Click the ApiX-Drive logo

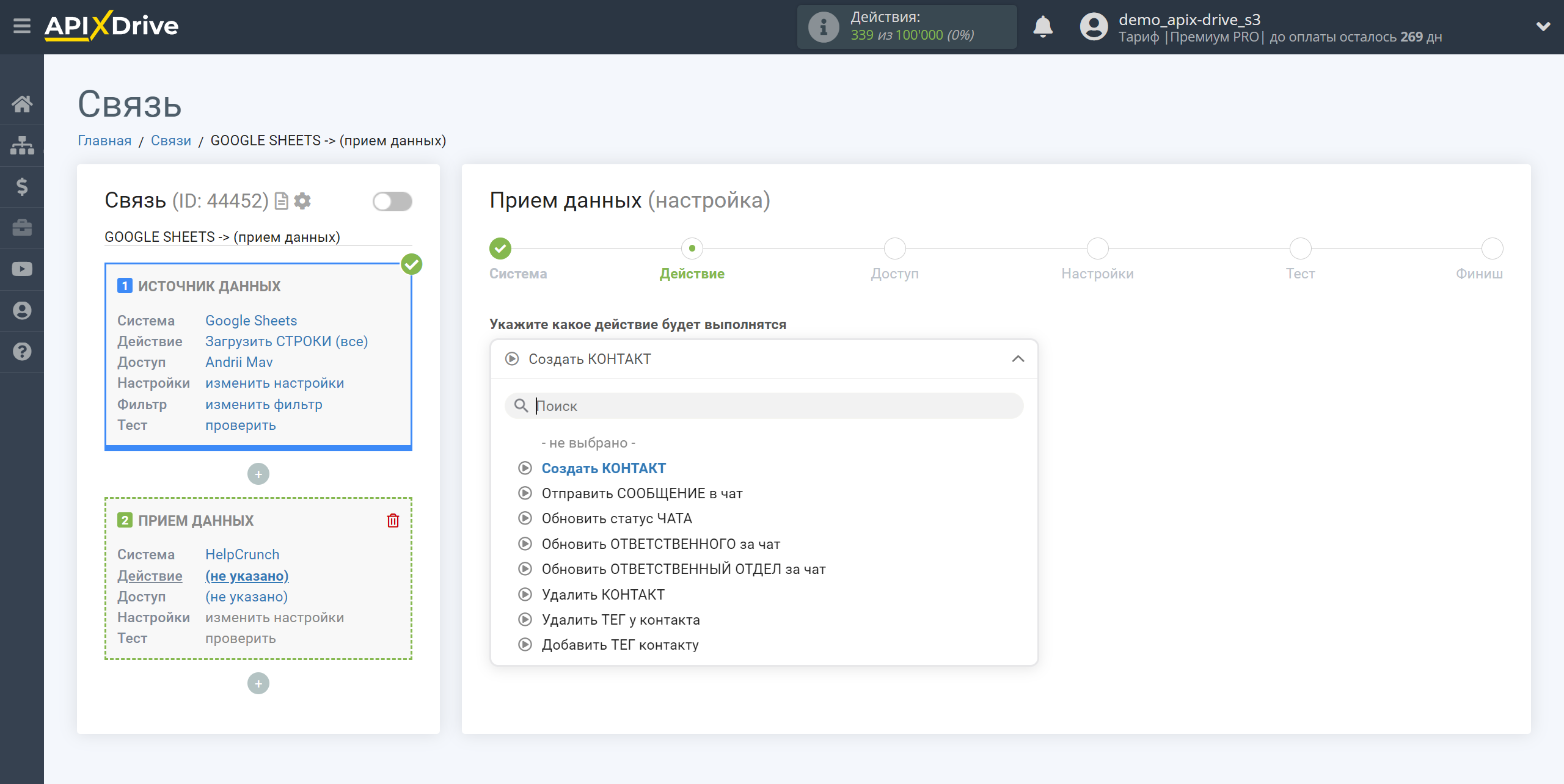click(x=112, y=26)
